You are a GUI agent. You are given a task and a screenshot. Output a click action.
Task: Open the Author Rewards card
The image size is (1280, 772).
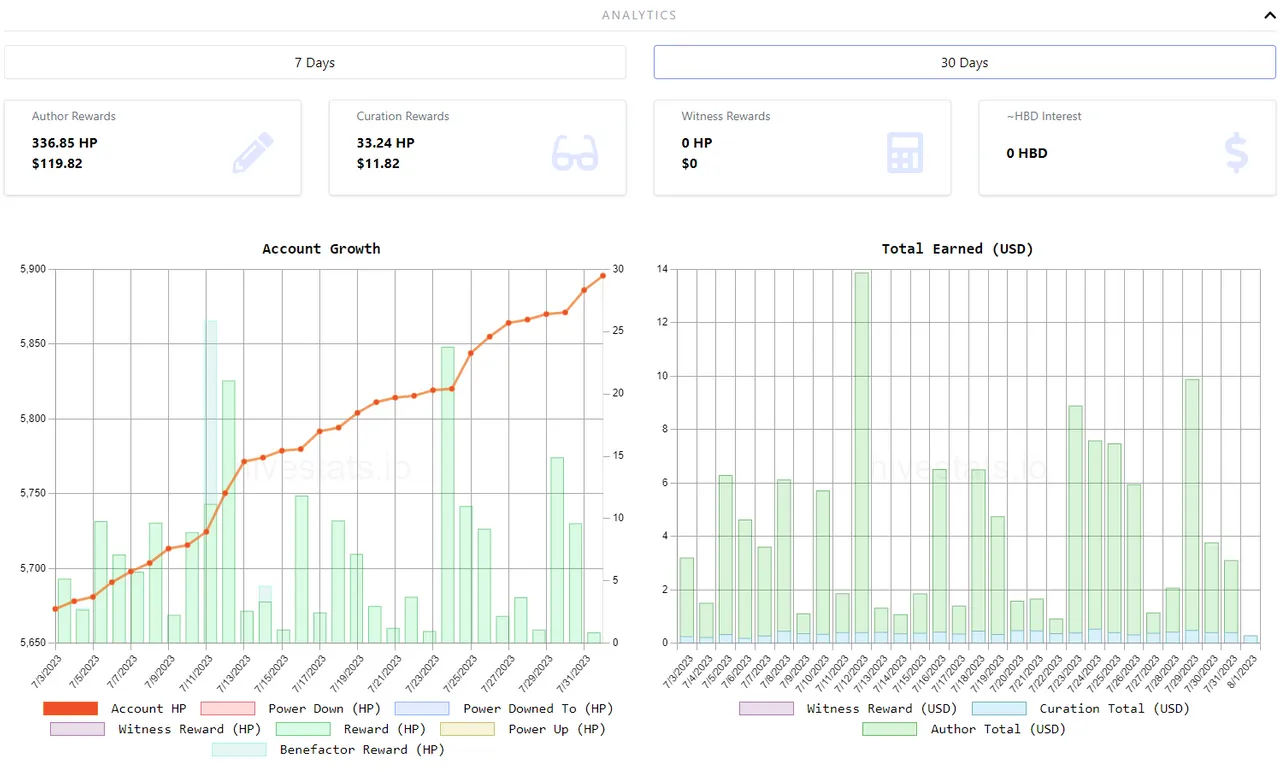click(x=152, y=147)
